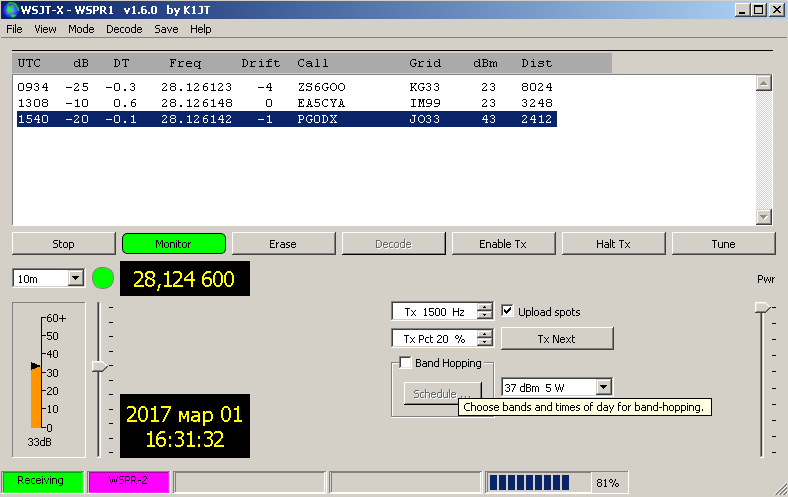This screenshot has height=497, width=788.
Task: Select the EA5CYA decode row
Action: point(286,103)
